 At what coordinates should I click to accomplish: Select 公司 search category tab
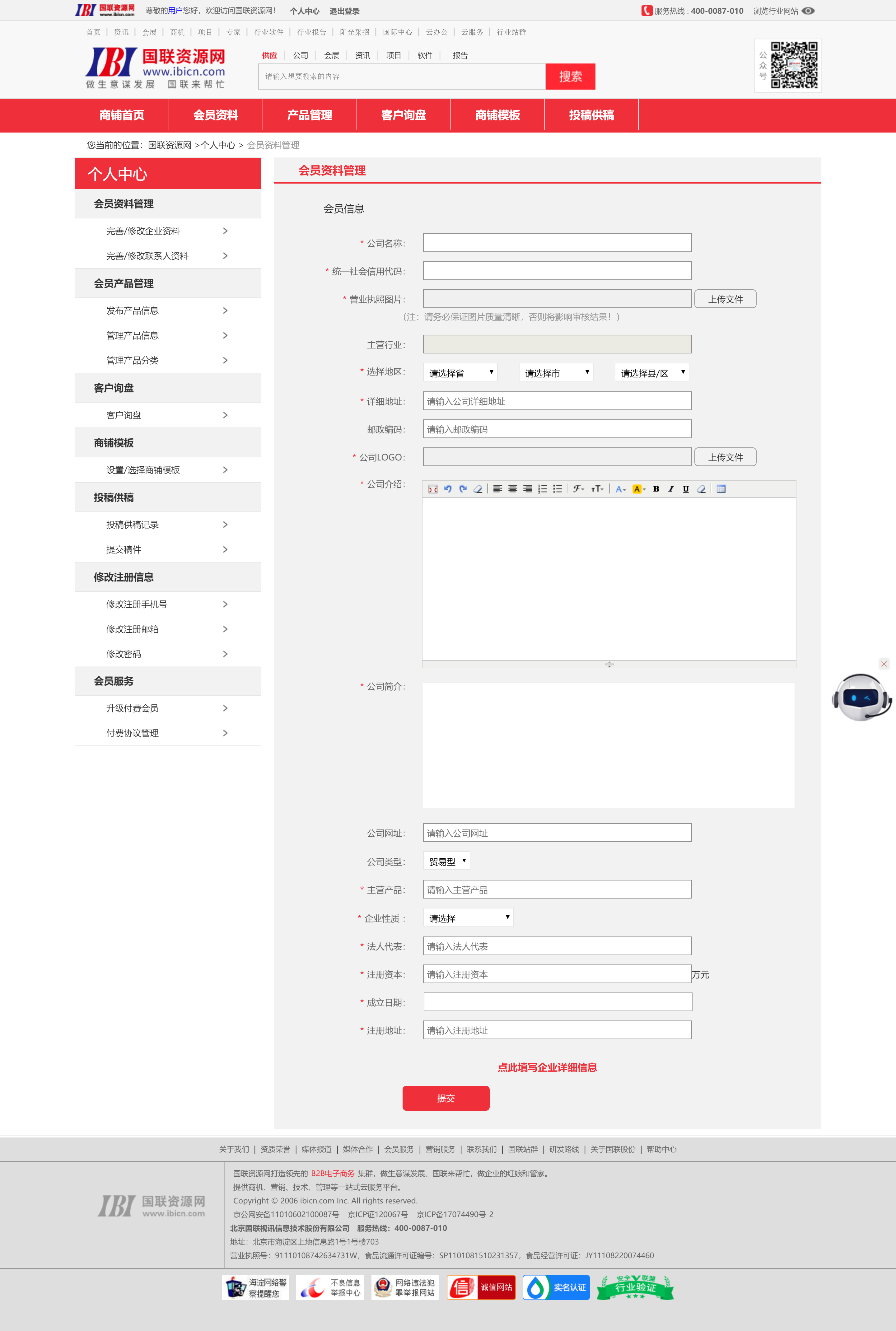(x=300, y=55)
